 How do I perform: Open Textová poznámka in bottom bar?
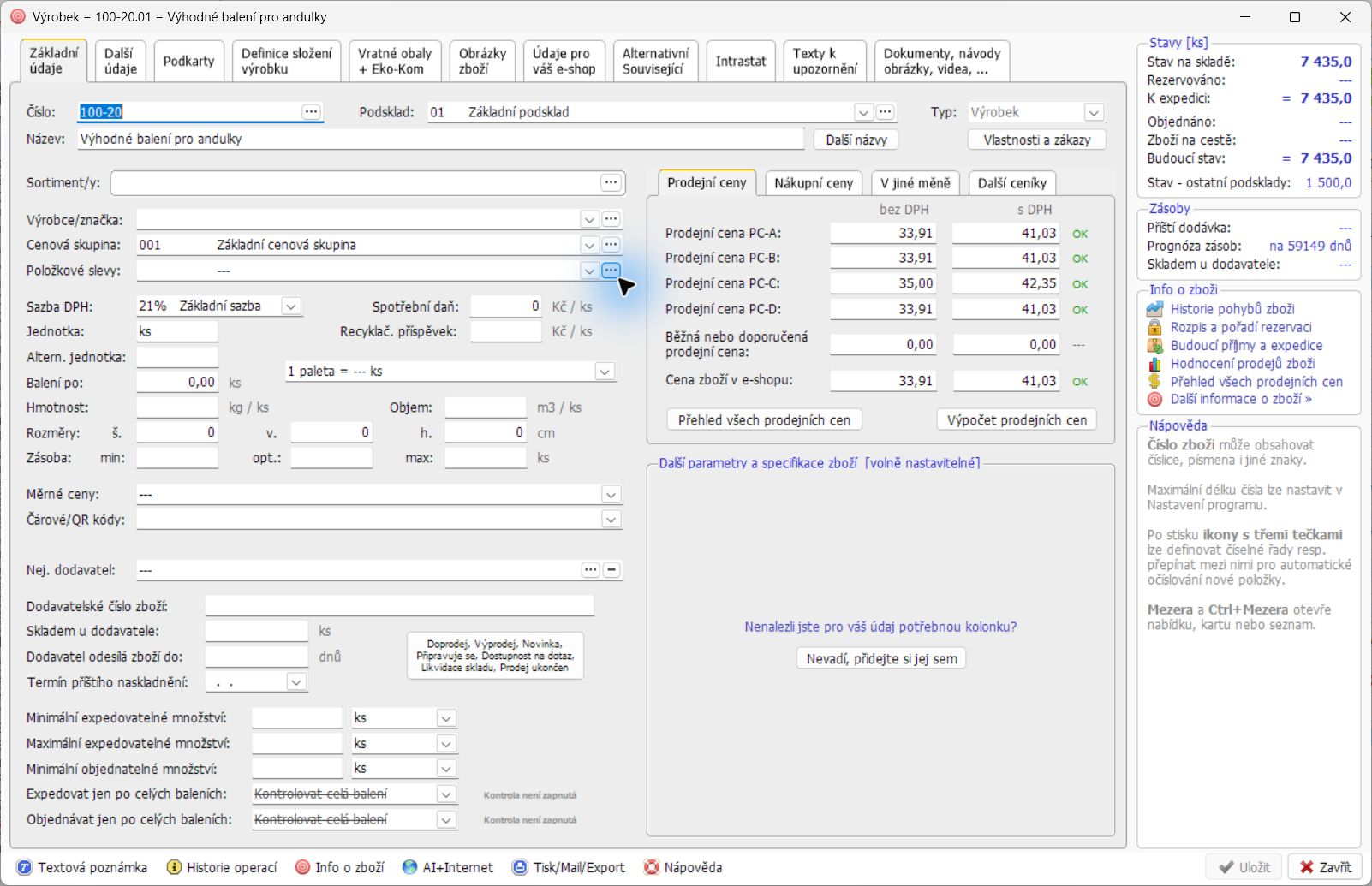(x=82, y=867)
